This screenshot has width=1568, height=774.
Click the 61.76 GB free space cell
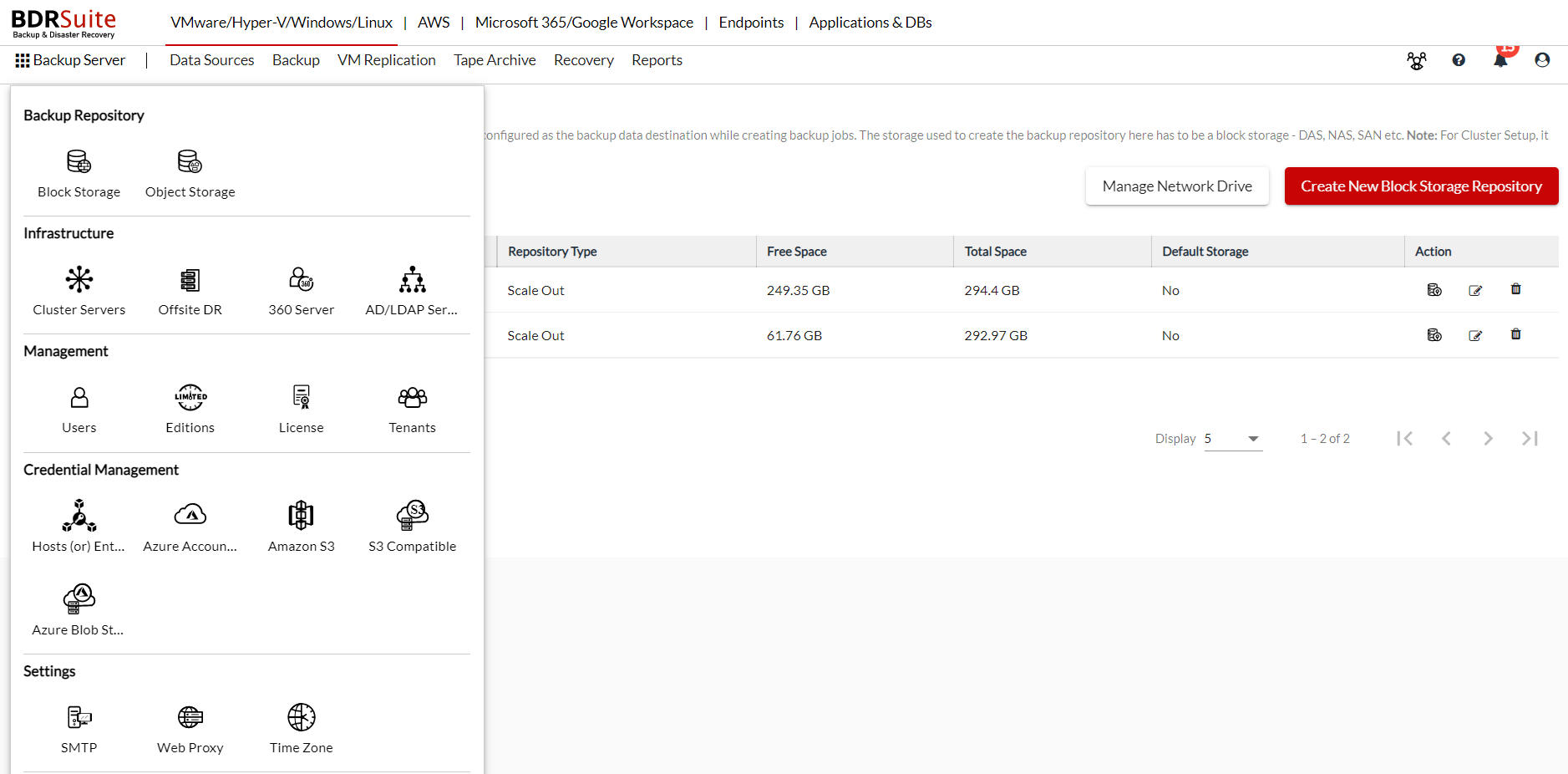(794, 335)
